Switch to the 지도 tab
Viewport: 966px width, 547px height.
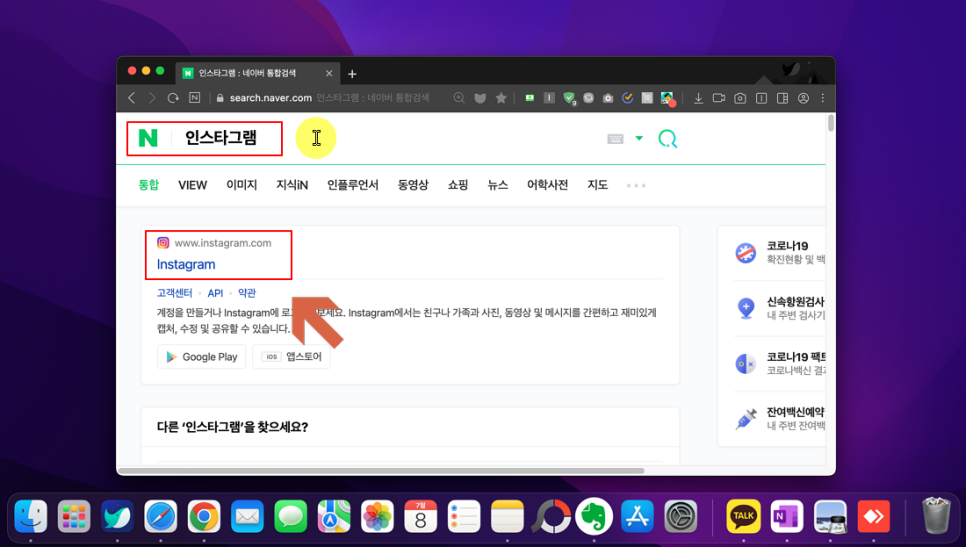point(598,185)
